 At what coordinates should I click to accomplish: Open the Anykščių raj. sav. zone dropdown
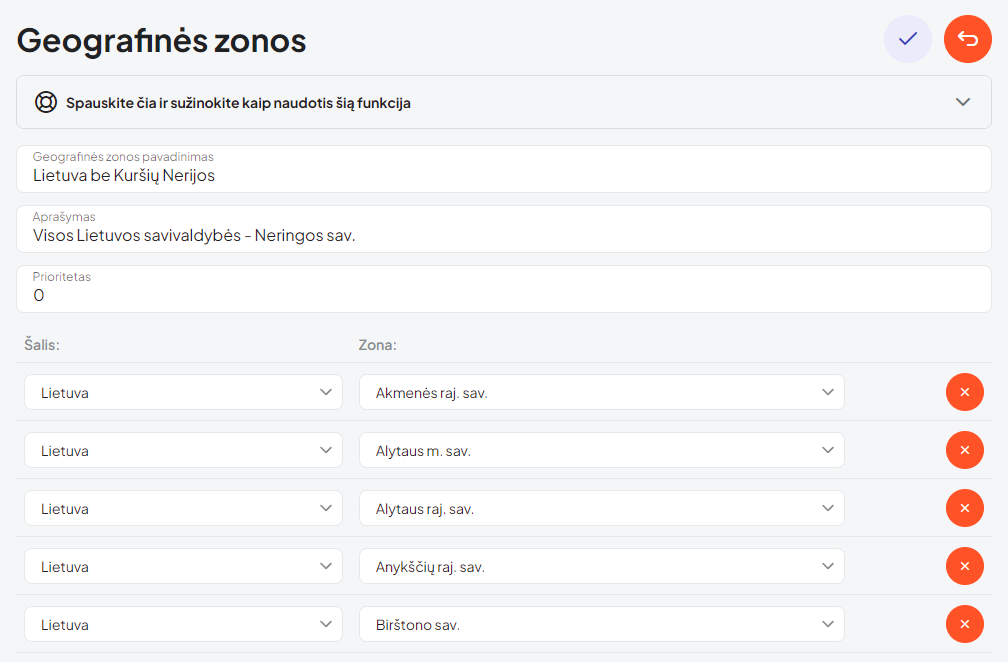pyautogui.click(x=601, y=566)
